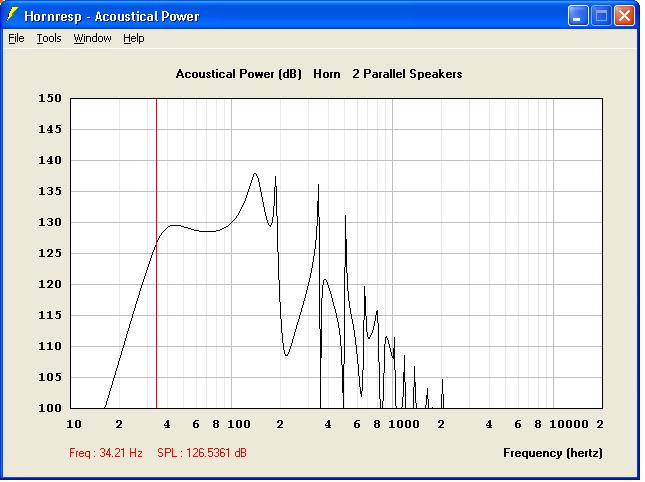Open the Tools menu

tap(49, 38)
